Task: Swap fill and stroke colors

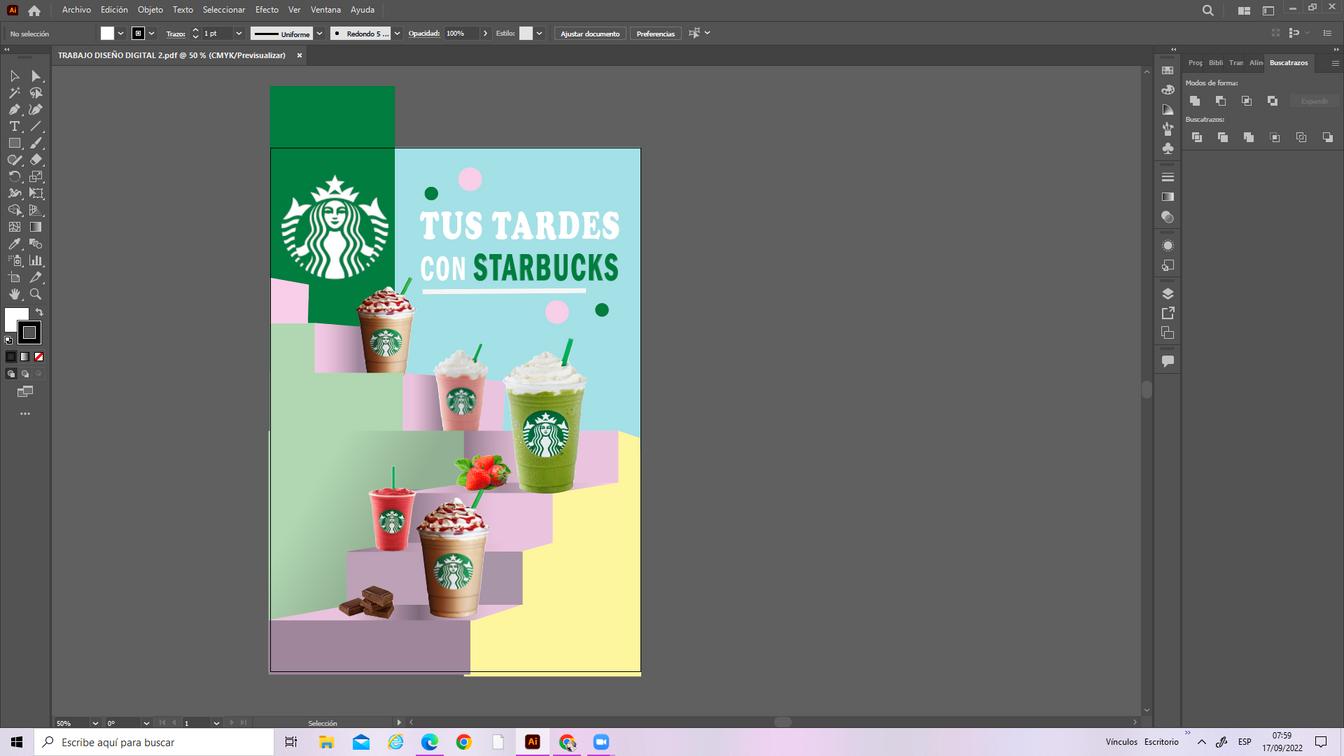Action: [39, 312]
